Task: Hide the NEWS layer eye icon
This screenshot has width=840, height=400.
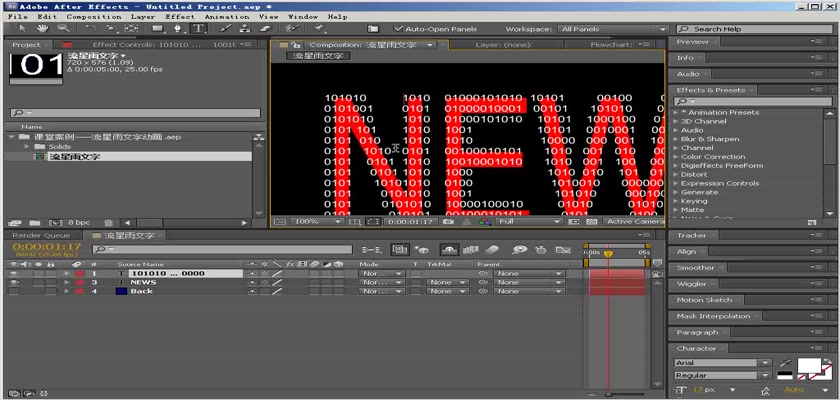Action: point(14,282)
